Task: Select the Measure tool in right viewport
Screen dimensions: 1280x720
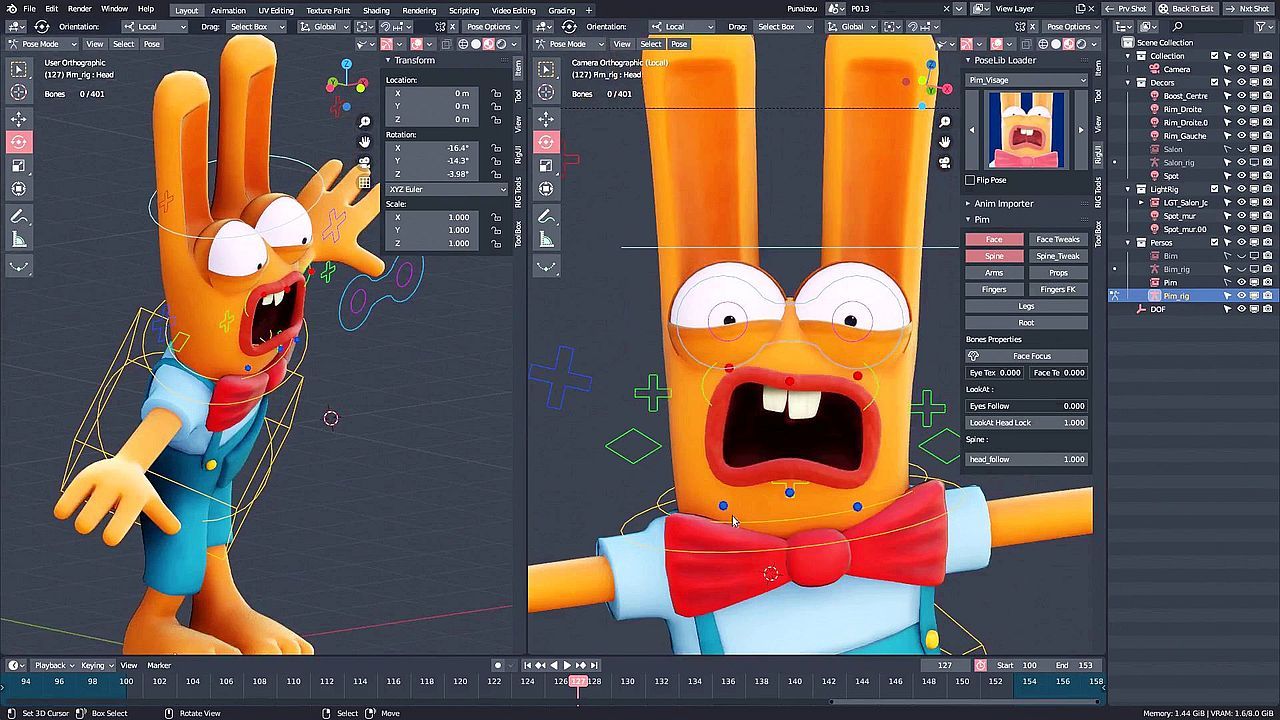Action: click(x=546, y=239)
